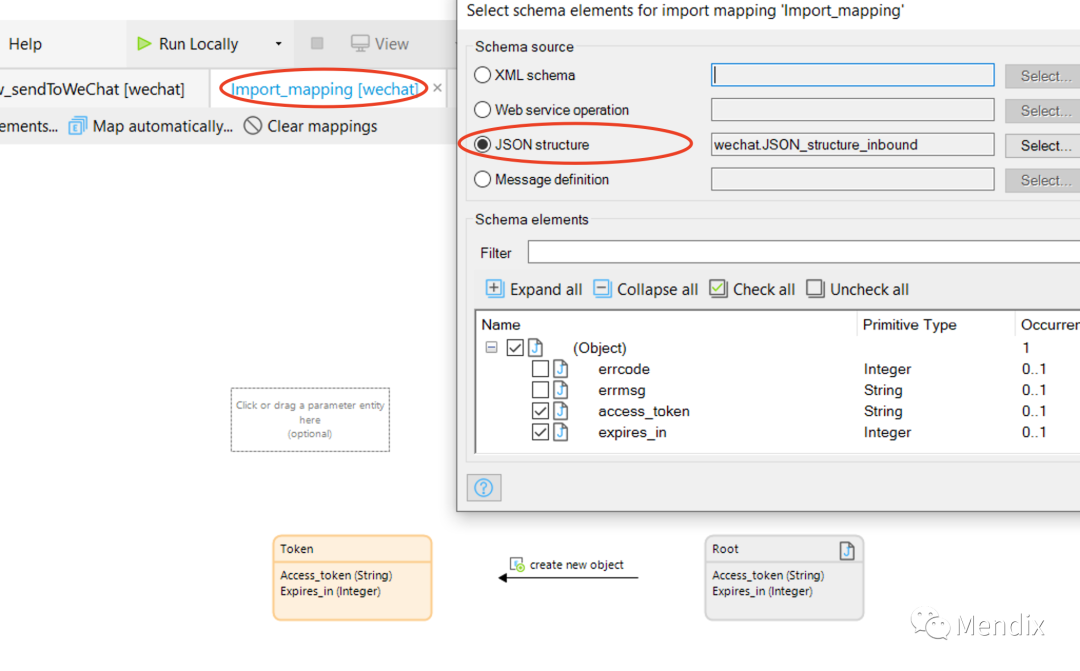Click the create new object icon
The image size is (1080, 671).
pos(517,565)
